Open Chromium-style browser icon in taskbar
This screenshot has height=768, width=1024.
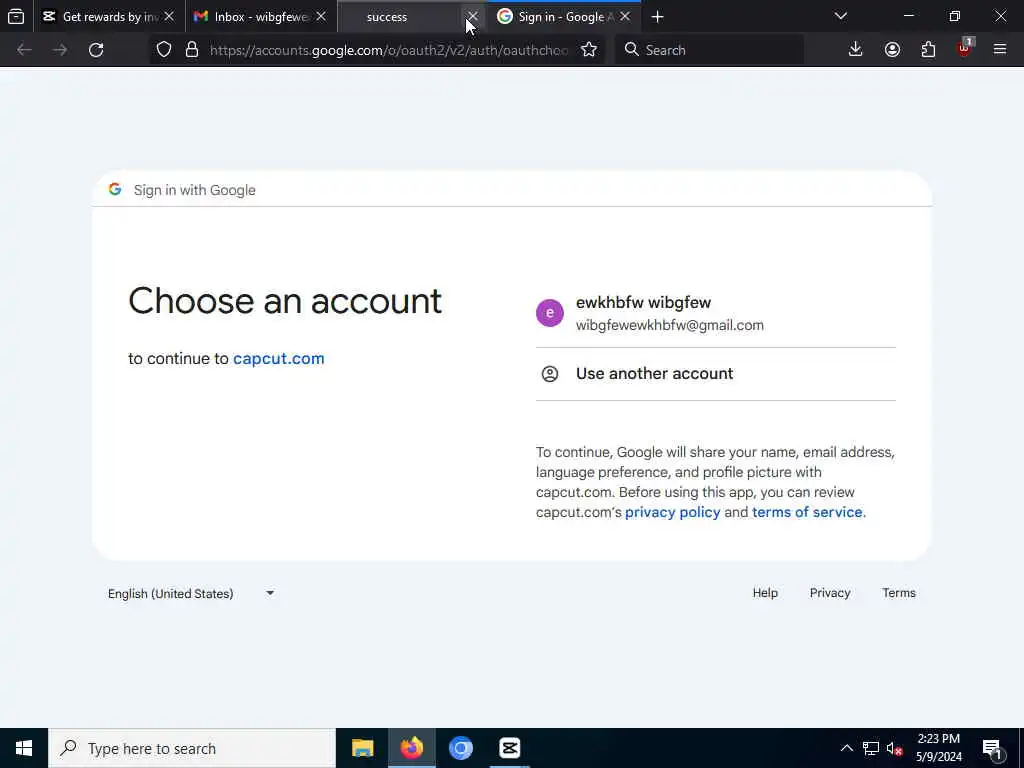point(460,748)
